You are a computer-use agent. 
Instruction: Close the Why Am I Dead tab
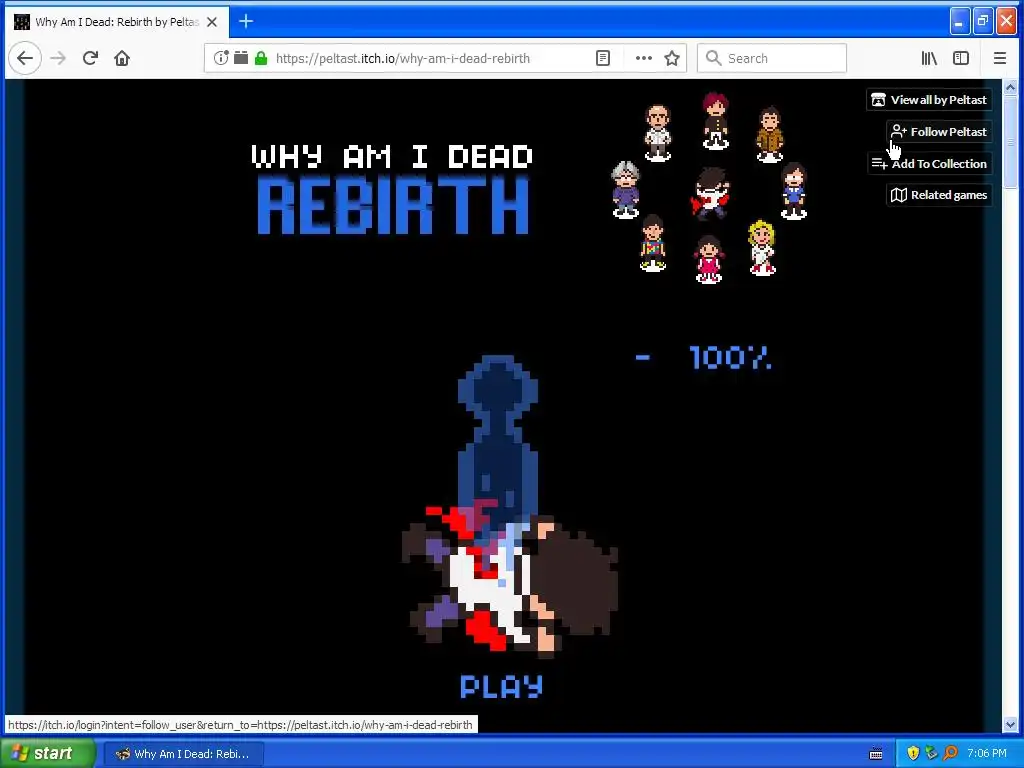coord(212,22)
